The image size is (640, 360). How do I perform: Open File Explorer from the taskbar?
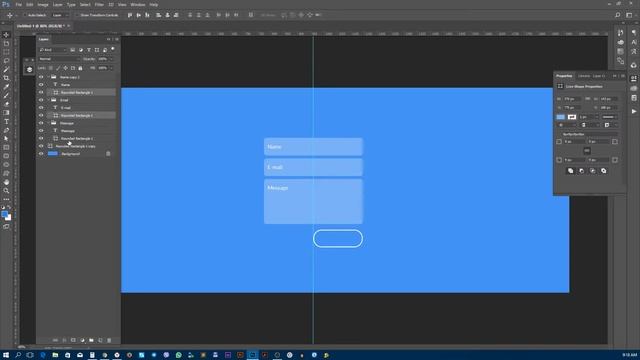(x=55, y=355)
